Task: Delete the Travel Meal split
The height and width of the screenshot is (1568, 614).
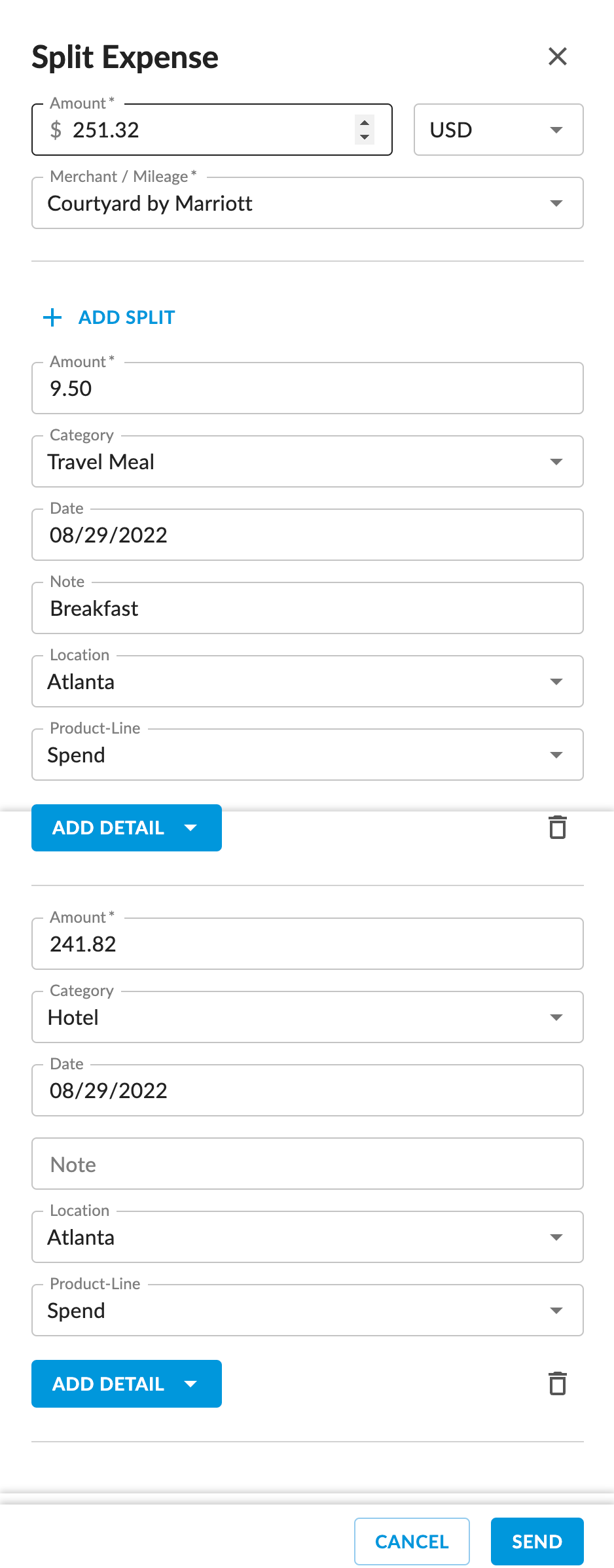Action: [557, 827]
